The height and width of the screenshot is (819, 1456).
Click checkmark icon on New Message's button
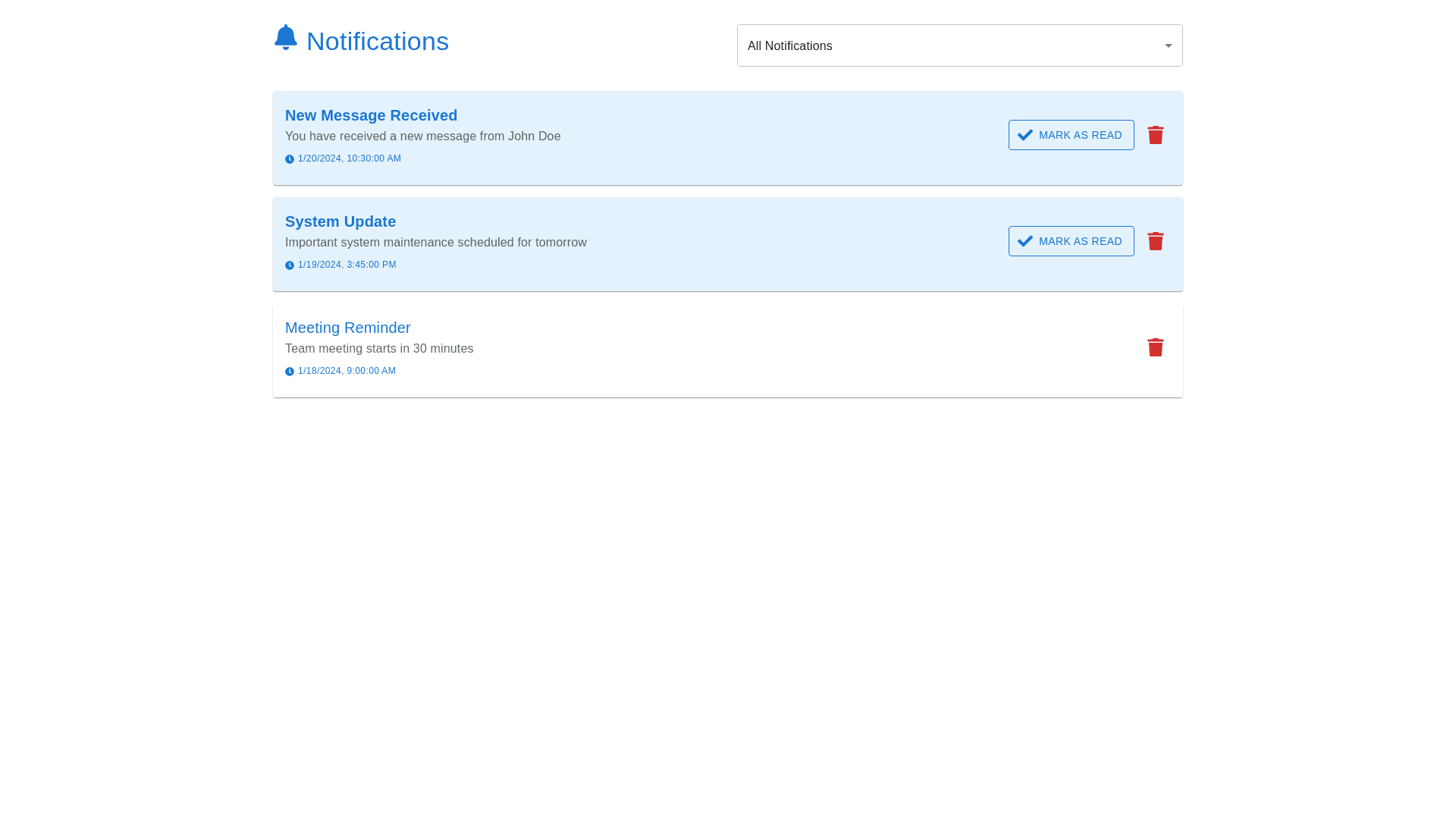[1025, 135]
